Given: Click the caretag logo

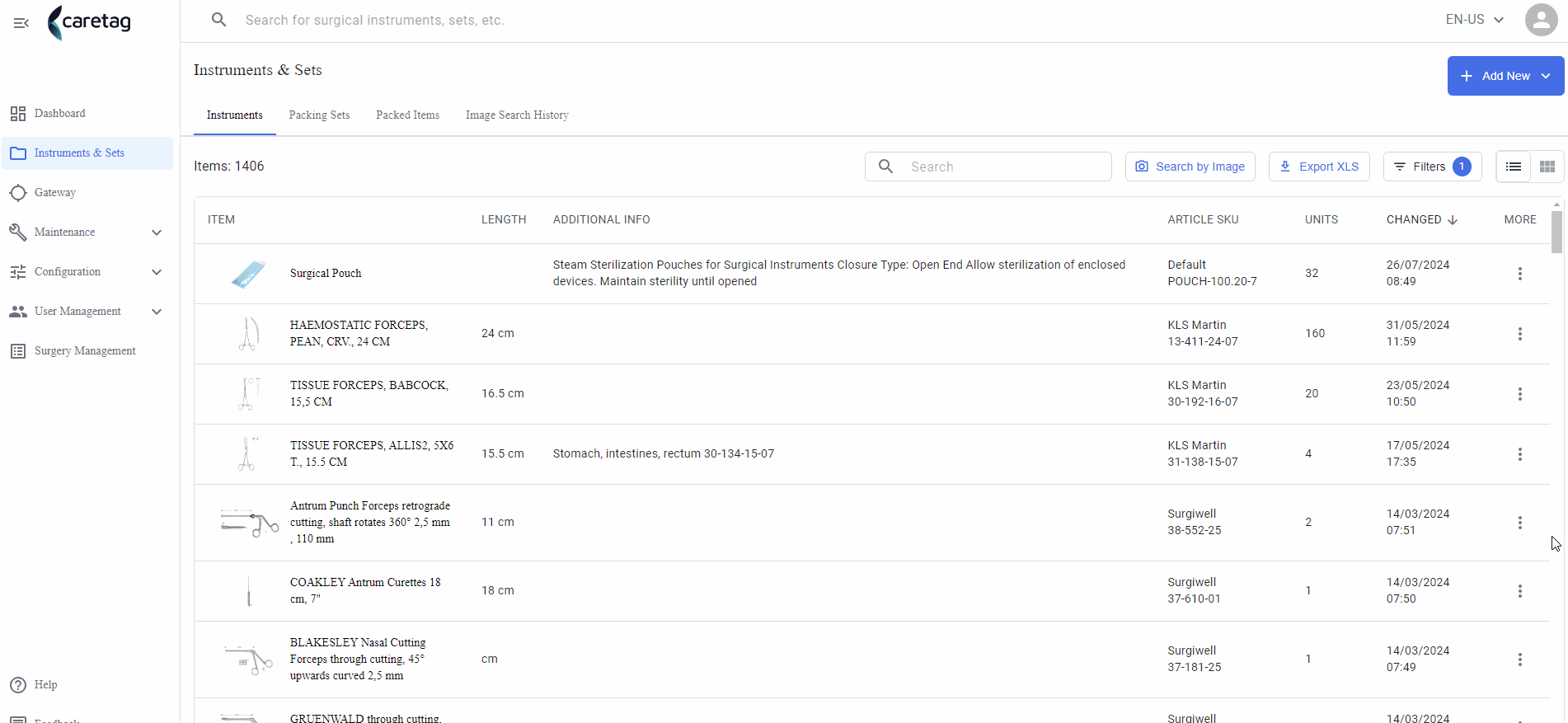Looking at the screenshot, I should pos(89,22).
